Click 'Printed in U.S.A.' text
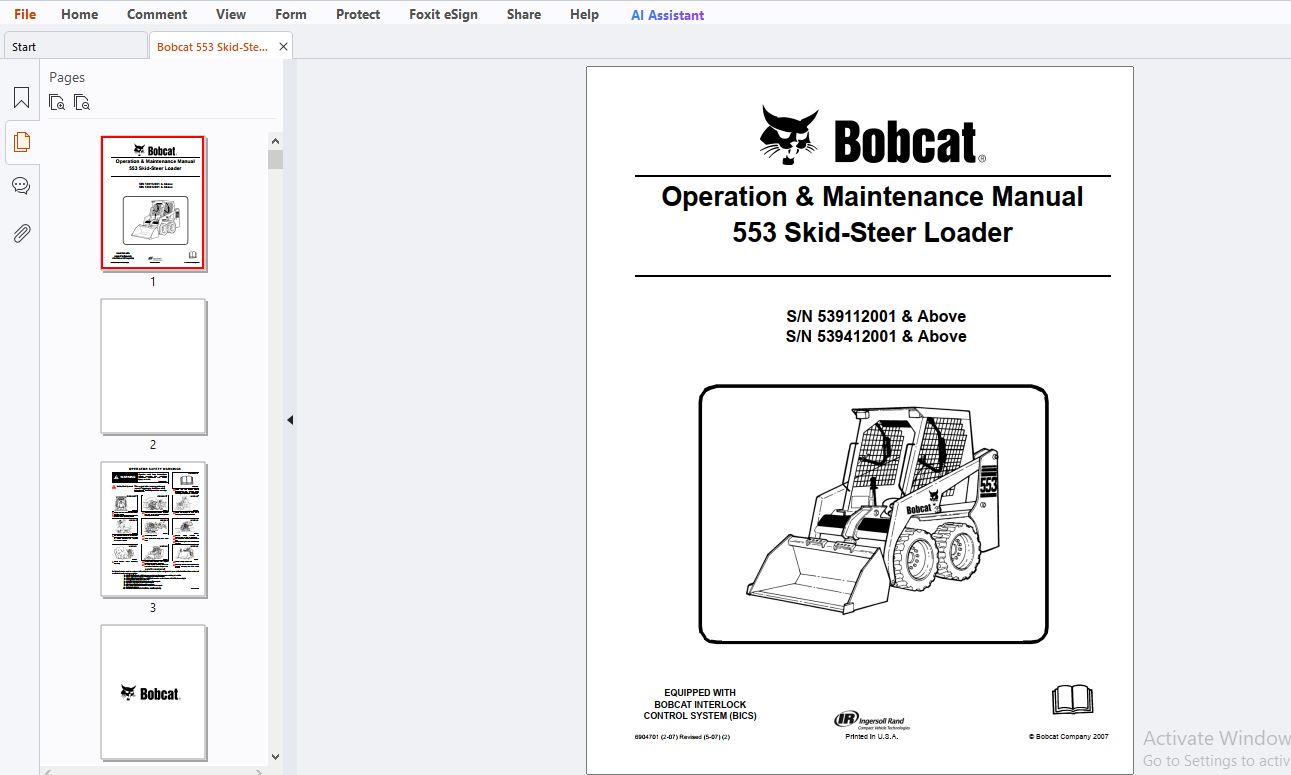Screen dimensions: 1291x775 pos(872,737)
